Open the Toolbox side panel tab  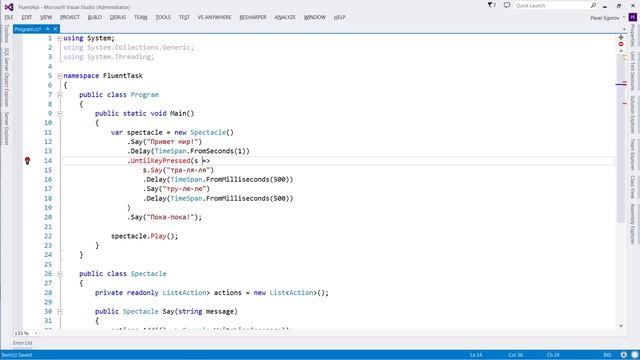coord(6,33)
